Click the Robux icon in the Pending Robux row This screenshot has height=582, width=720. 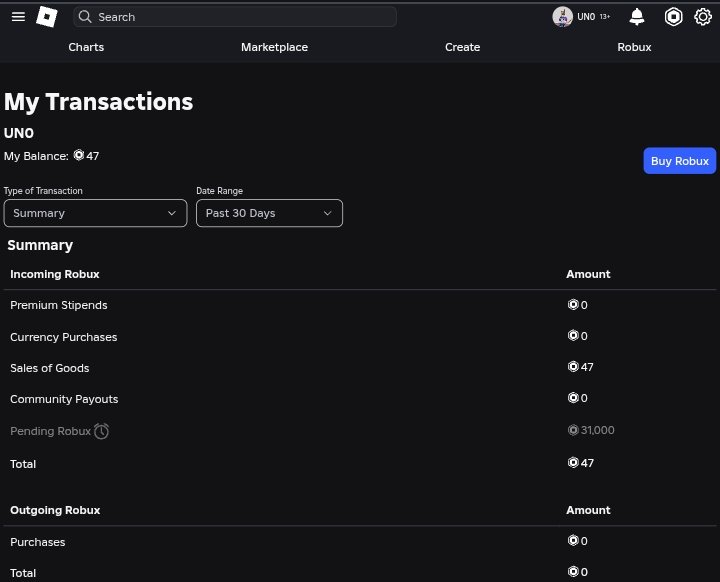click(x=573, y=430)
